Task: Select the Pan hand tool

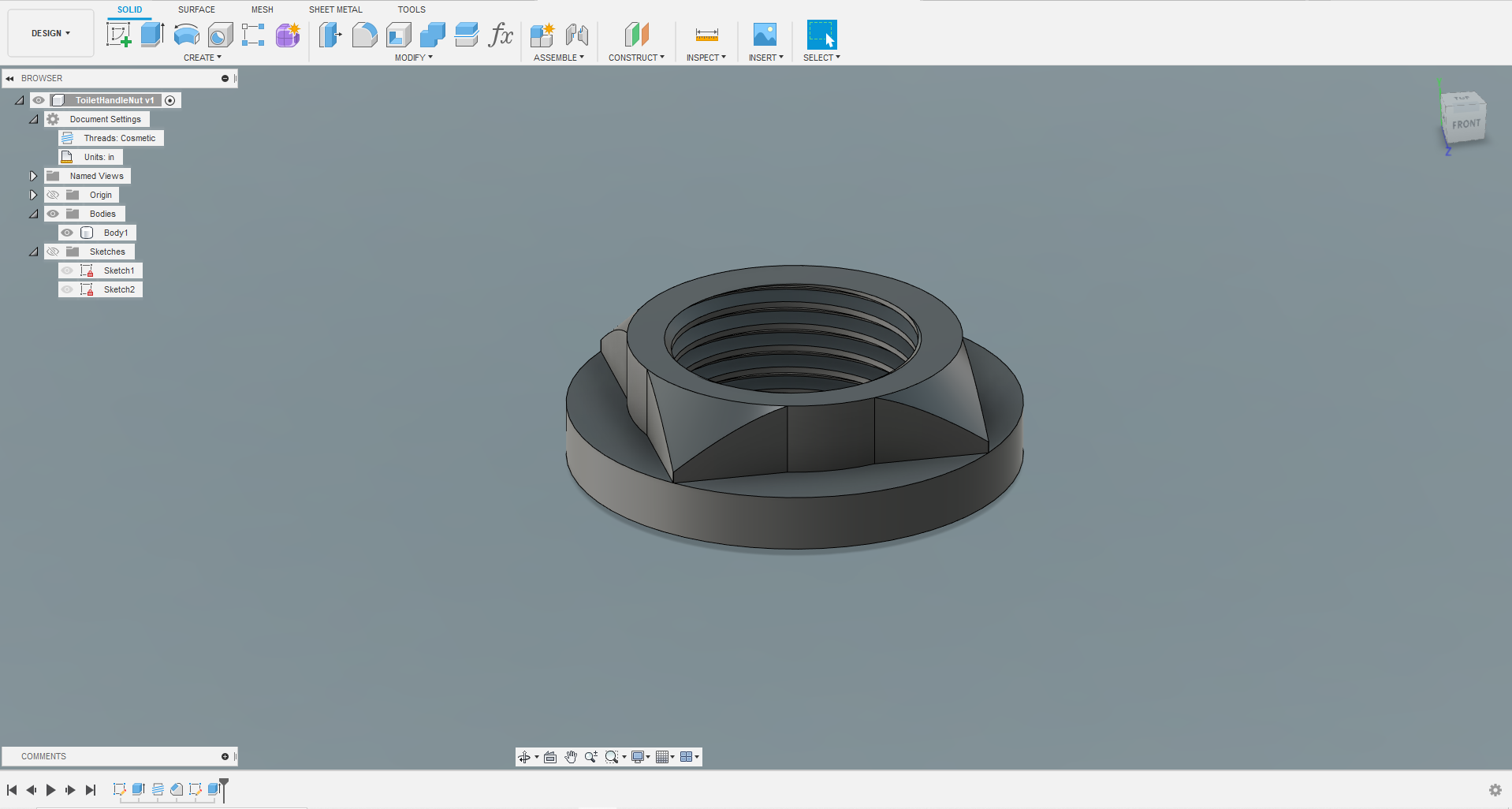Action: click(x=571, y=757)
